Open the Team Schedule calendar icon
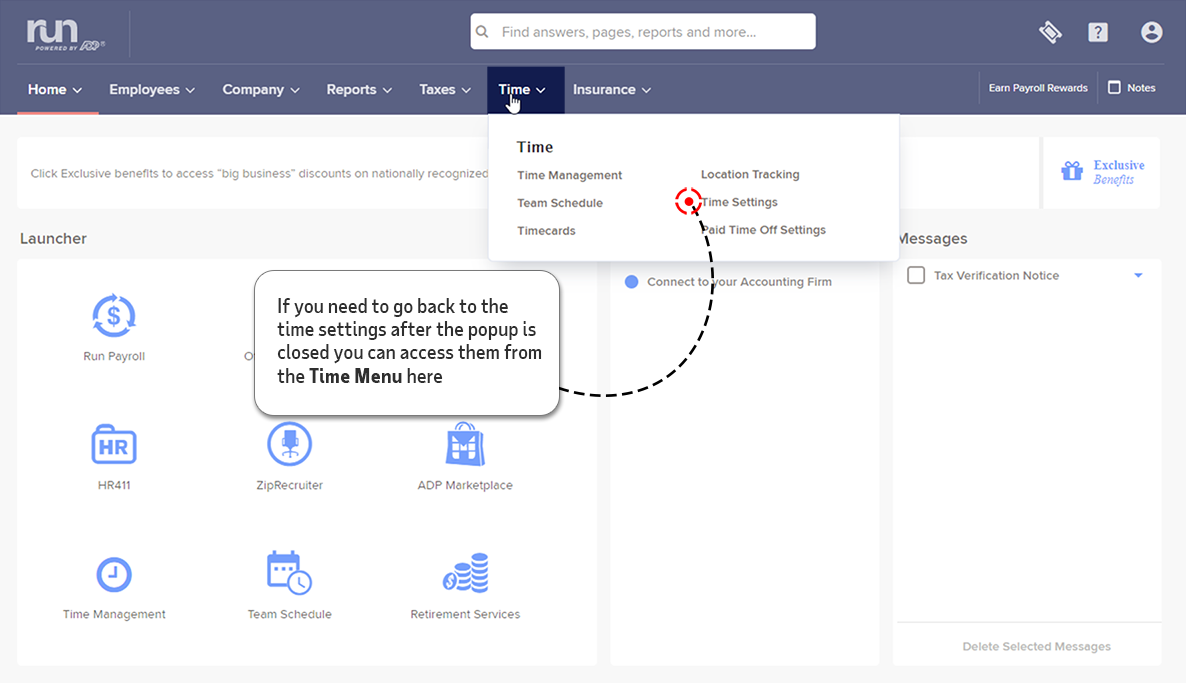1186x683 pixels. 289,574
